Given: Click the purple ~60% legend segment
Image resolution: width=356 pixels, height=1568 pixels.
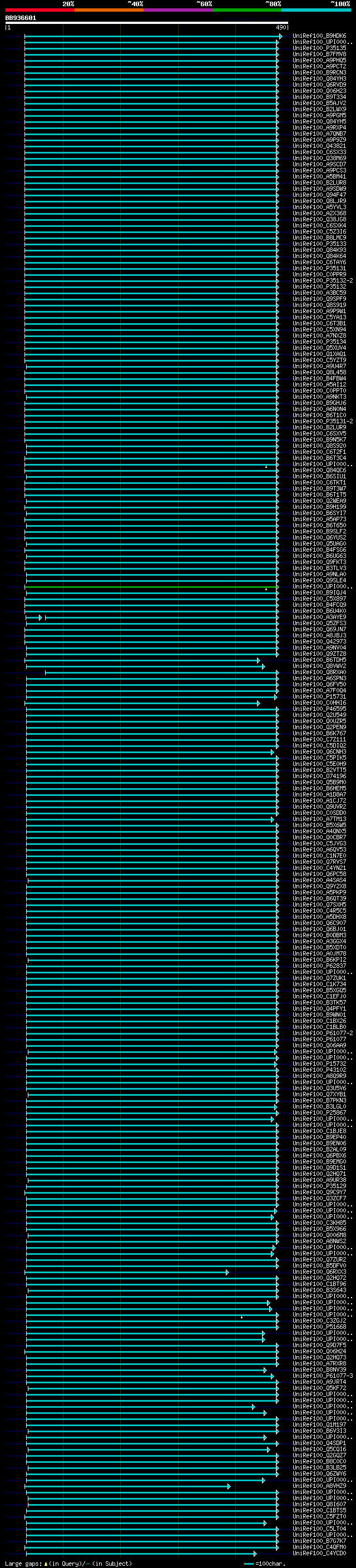Looking at the screenshot, I should pos(179,10).
